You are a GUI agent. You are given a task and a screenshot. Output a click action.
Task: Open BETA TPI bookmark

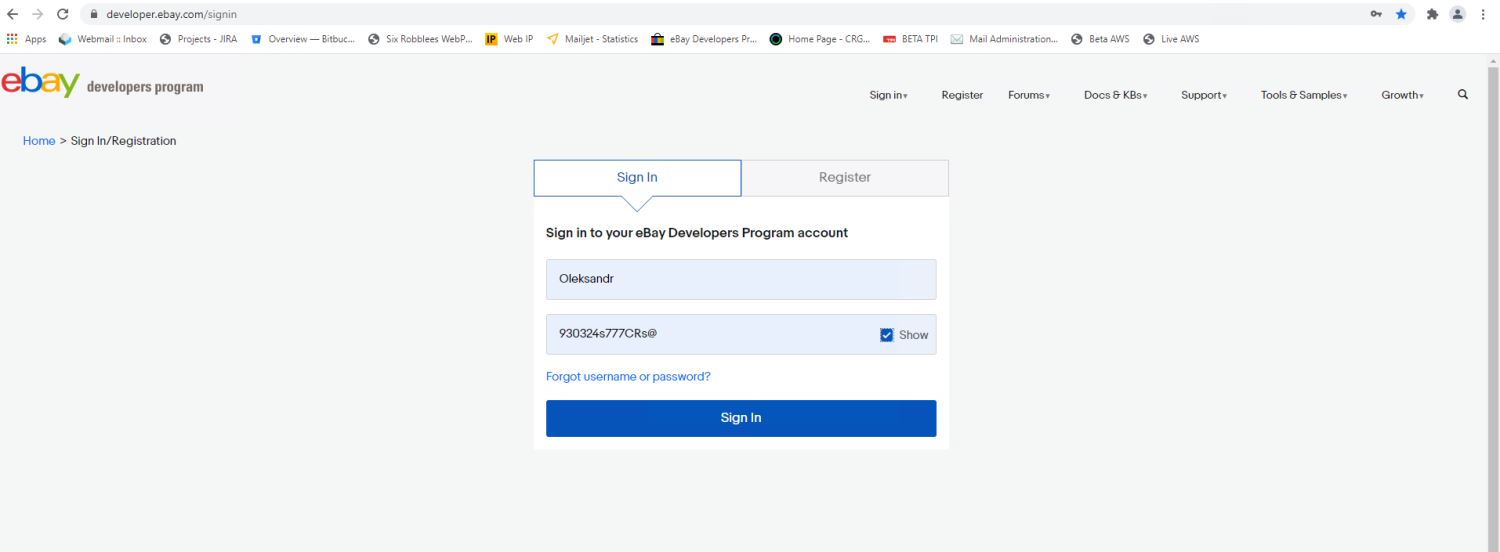point(909,39)
